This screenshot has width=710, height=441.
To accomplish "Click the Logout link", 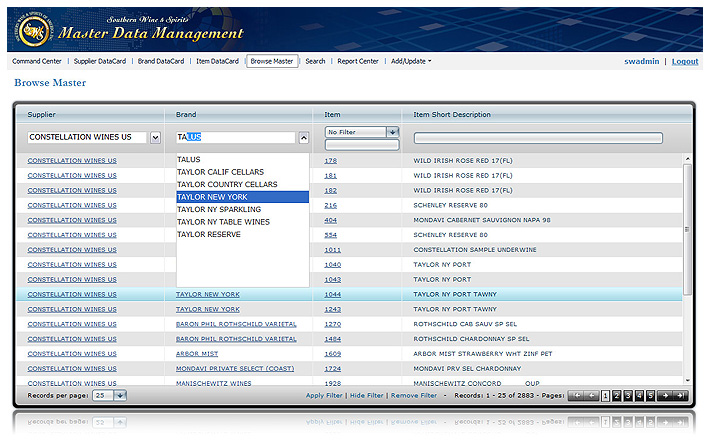I will [685, 61].
